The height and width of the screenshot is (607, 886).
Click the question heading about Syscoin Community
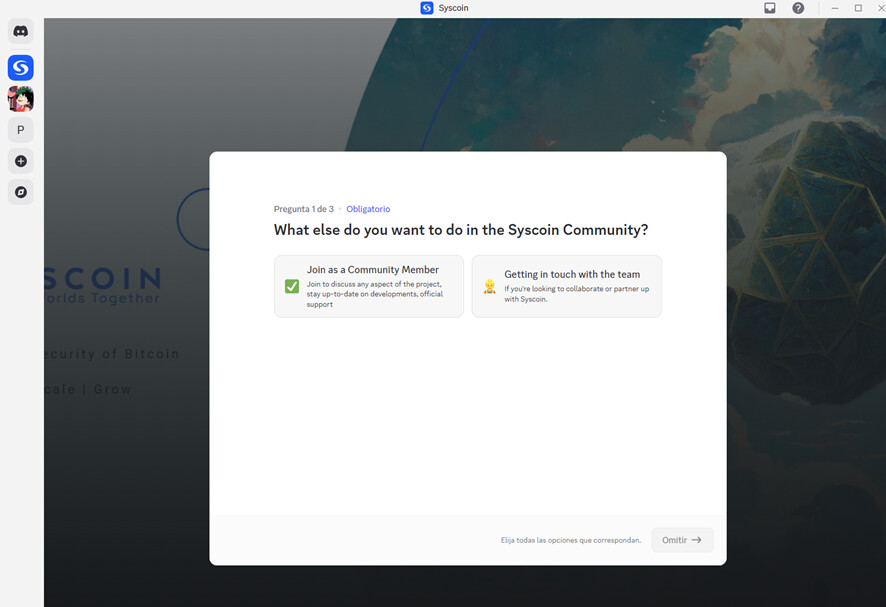coord(461,230)
